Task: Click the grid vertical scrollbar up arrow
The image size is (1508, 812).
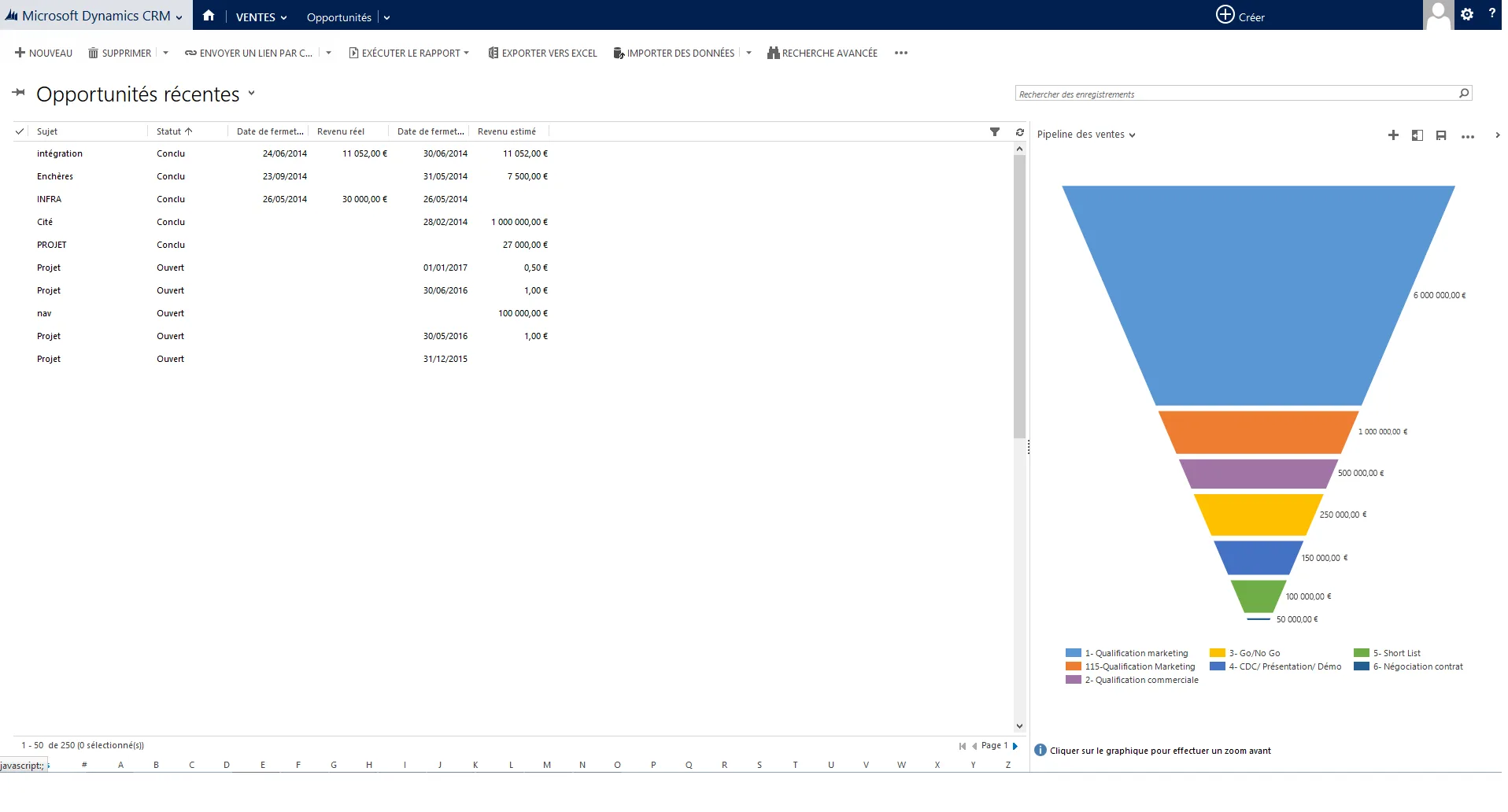Action: pos(1019,149)
